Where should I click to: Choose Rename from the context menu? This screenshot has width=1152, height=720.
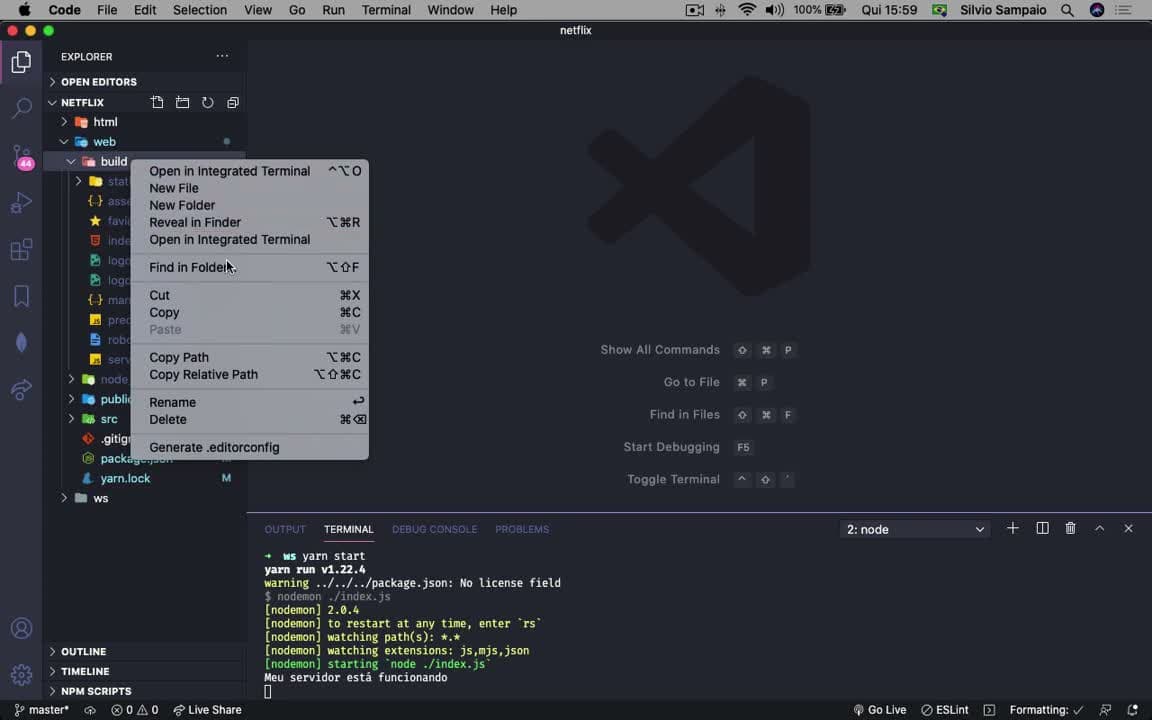(250, 402)
